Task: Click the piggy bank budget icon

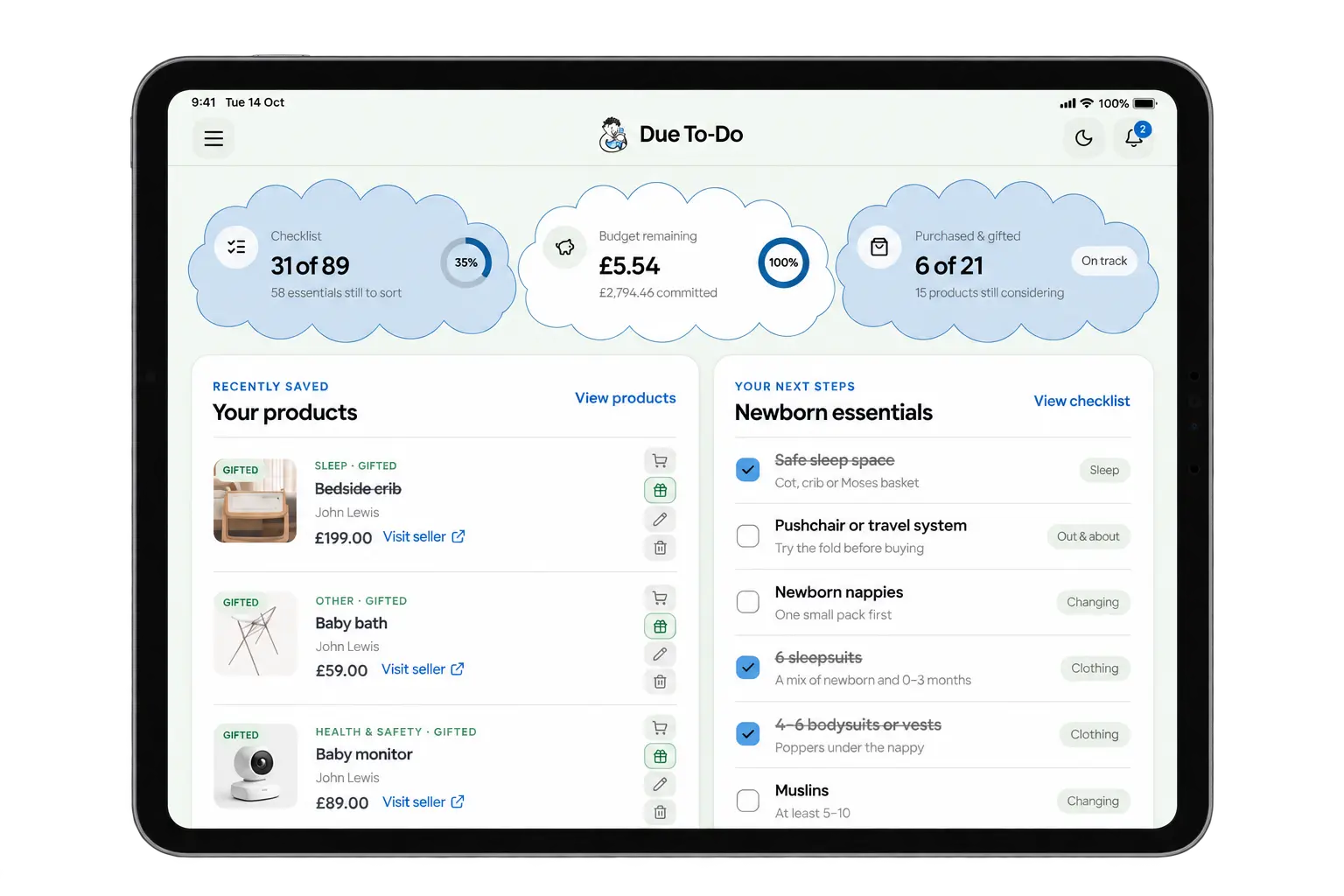Action: coord(565,248)
